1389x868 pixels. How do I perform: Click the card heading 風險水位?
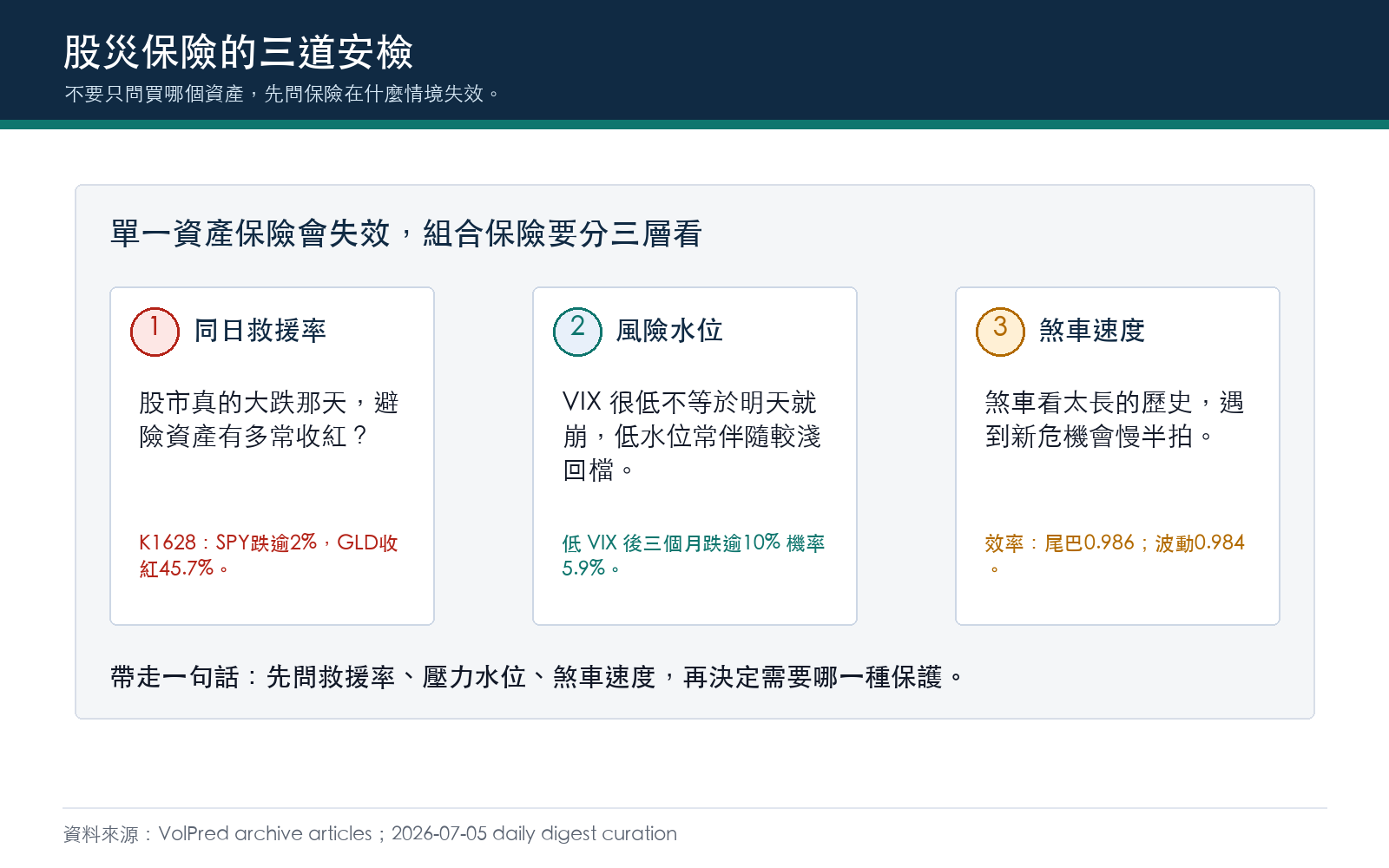click(x=669, y=331)
